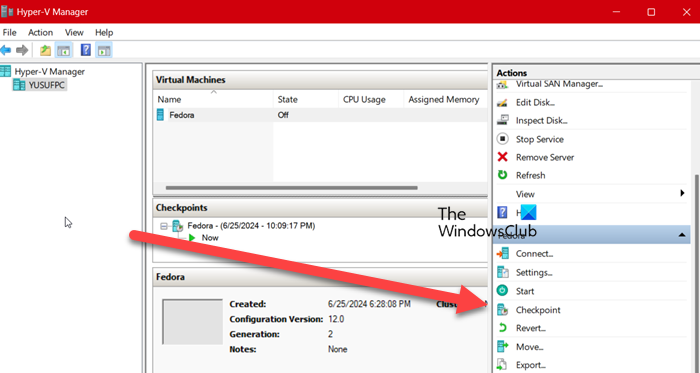Select Fedora - (6/25/2024 - 10:09:17 PM) checkpoint
Image resolution: width=700 pixels, height=373 pixels.
coord(251,226)
